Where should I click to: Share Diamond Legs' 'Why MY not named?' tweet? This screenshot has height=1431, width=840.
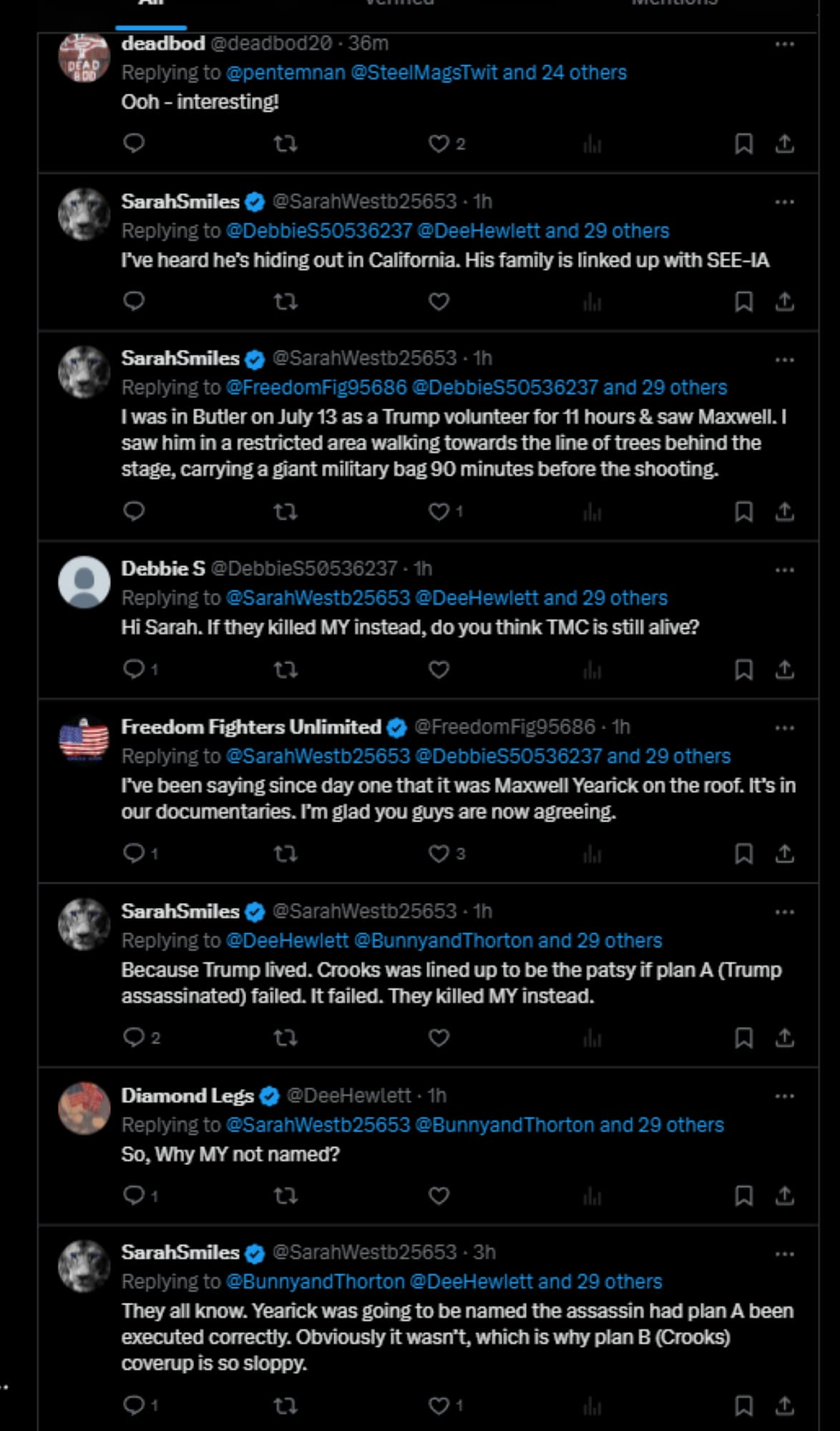tap(784, 1195)
